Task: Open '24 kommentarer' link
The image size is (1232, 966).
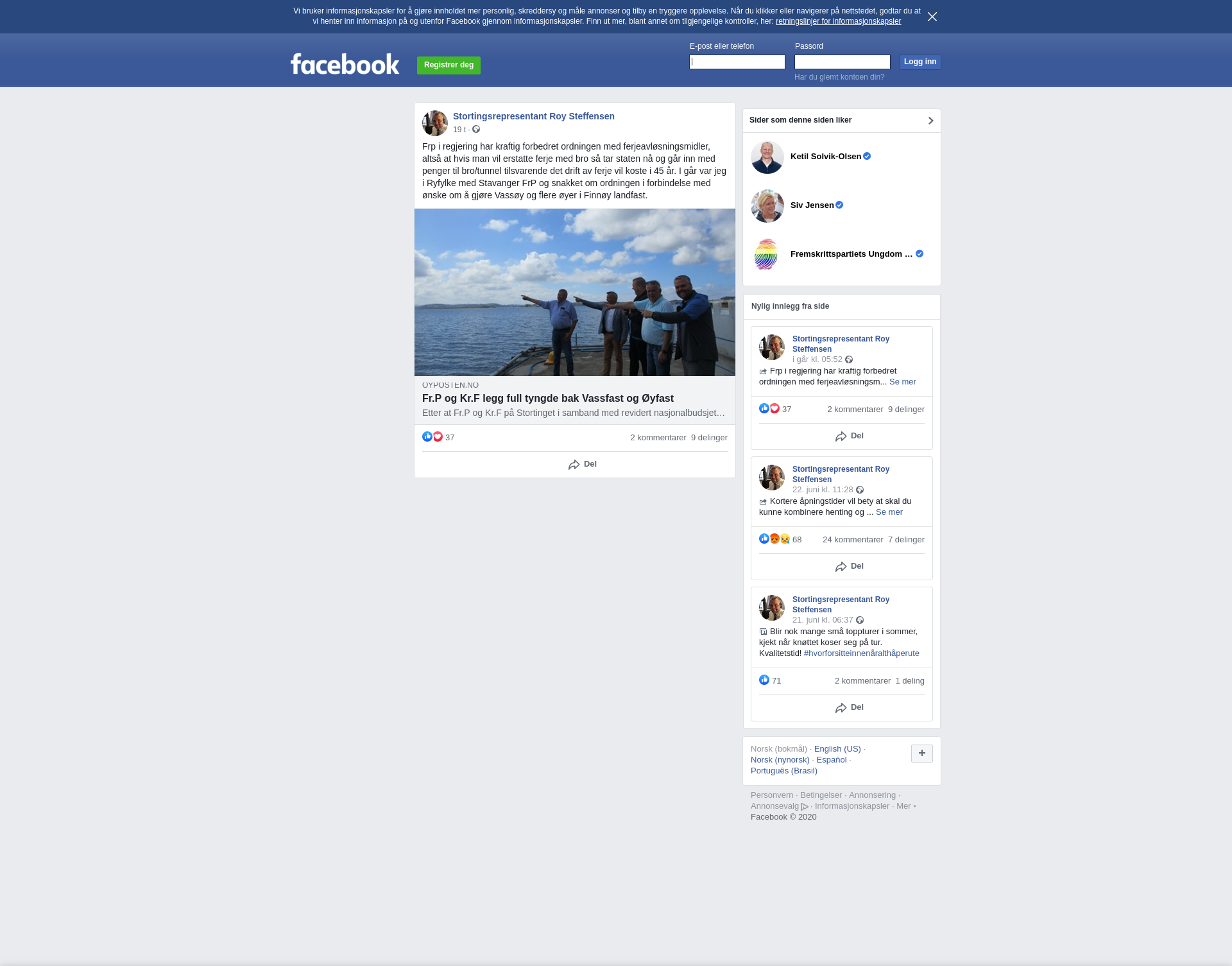Action: coord(853,540)
